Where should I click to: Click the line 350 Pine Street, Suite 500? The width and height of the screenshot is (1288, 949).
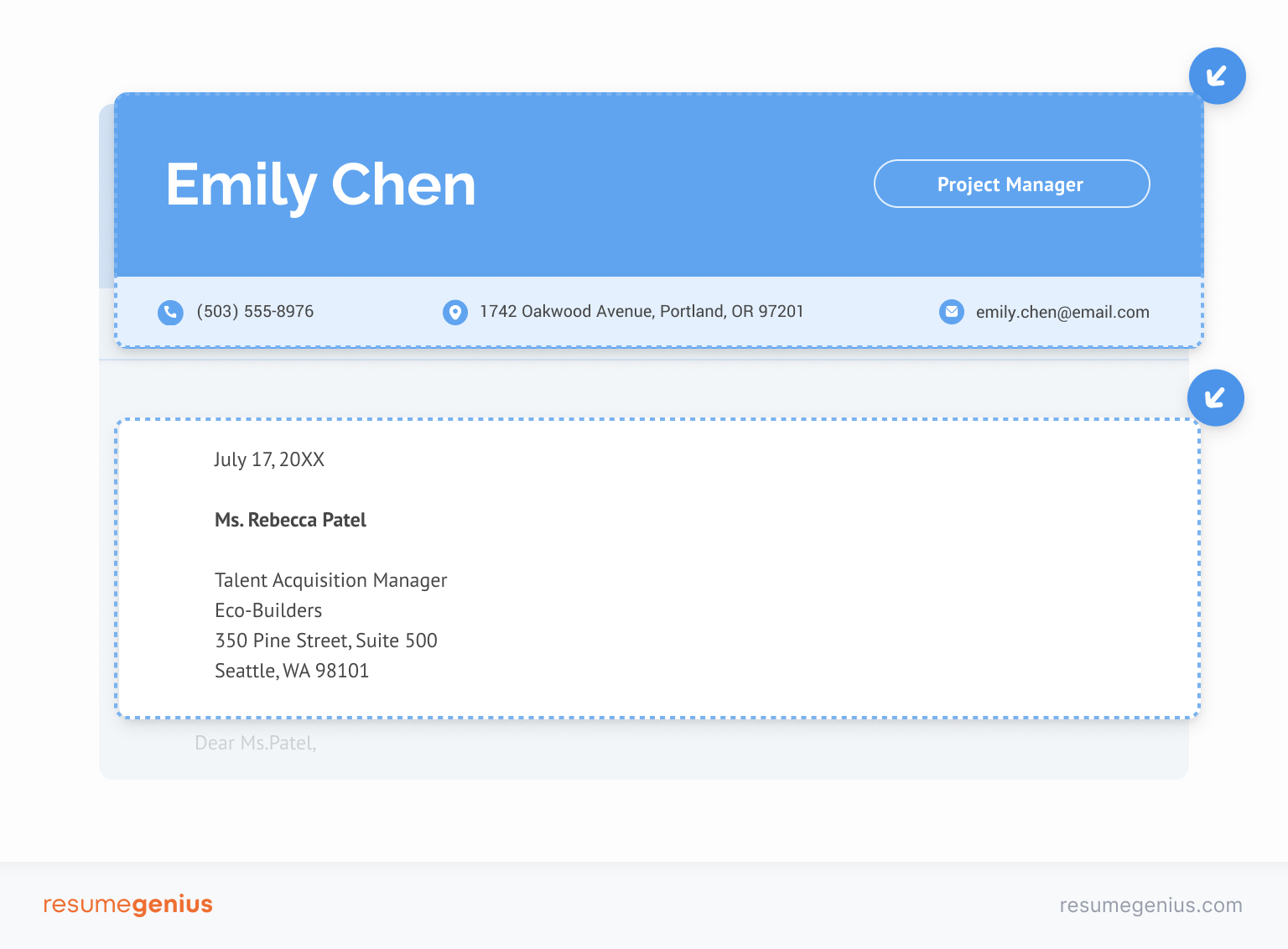(326, 640)
